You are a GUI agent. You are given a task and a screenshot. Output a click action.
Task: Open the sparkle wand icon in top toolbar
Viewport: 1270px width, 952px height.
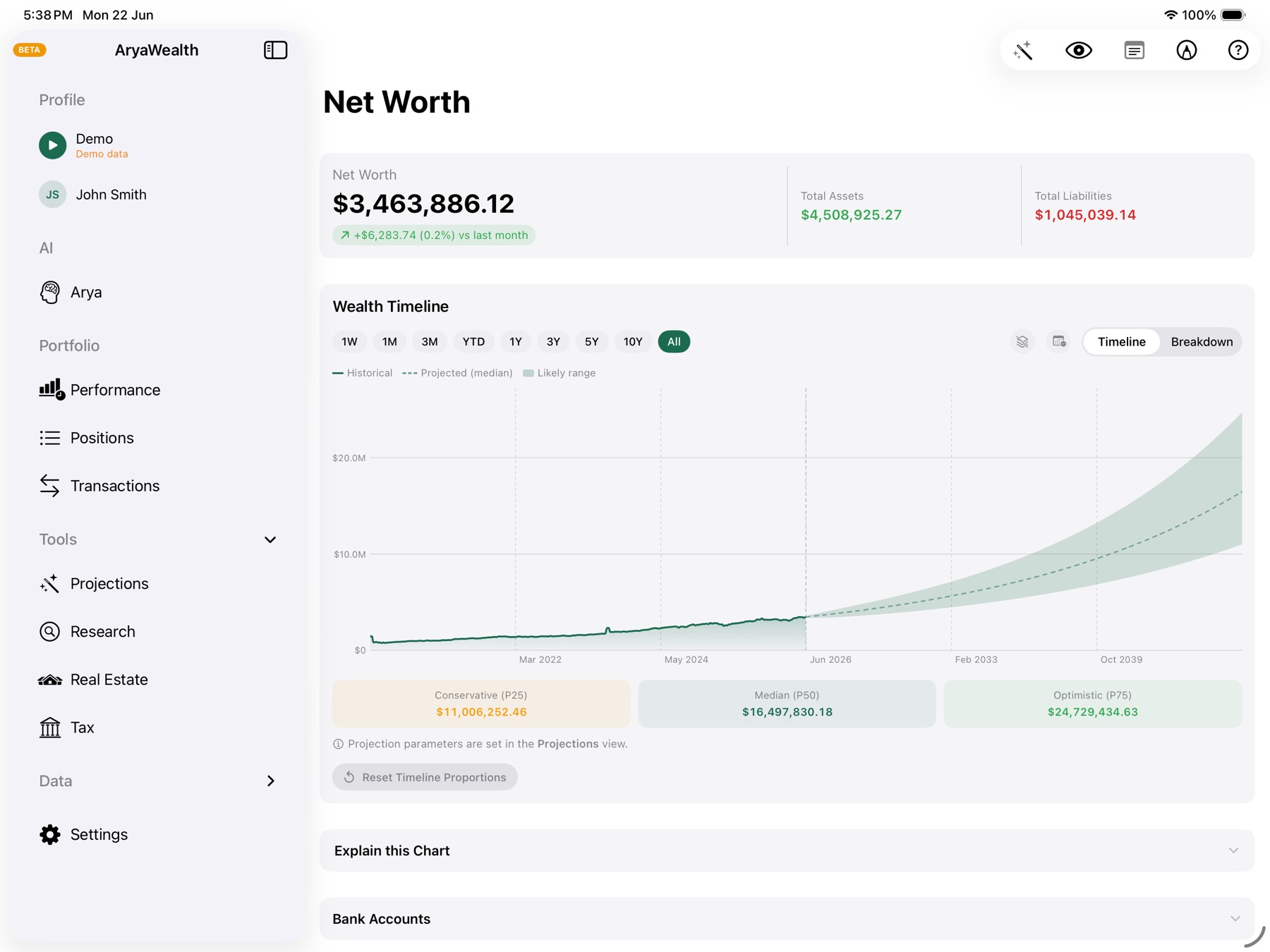(x=1023, y=50)
